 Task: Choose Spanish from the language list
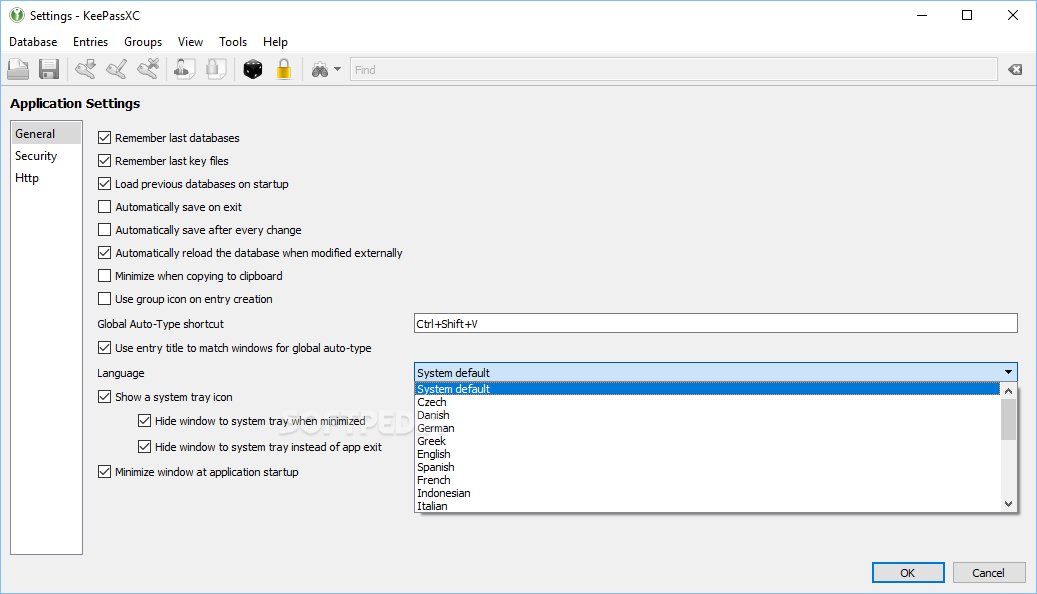point(707,467)
